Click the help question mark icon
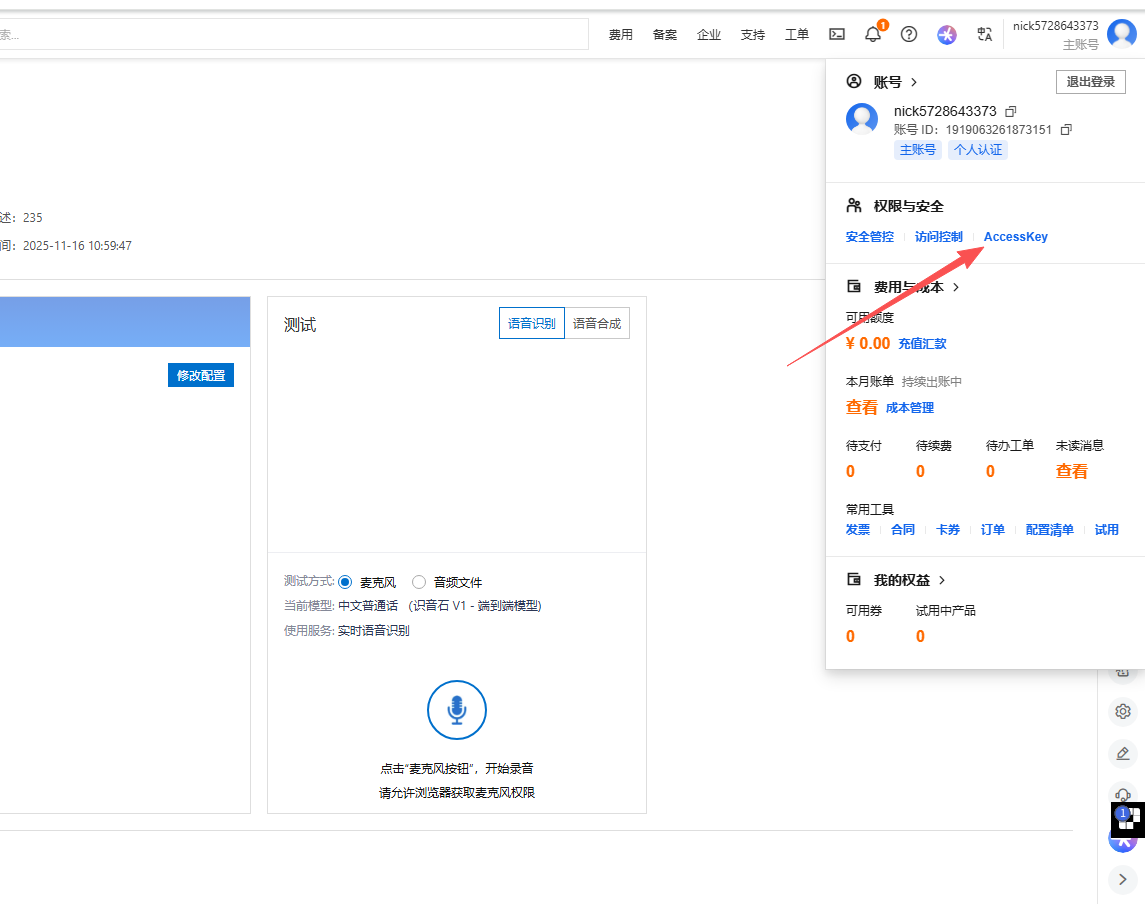Screen dimensions: 1145x904 pos(909,34)
